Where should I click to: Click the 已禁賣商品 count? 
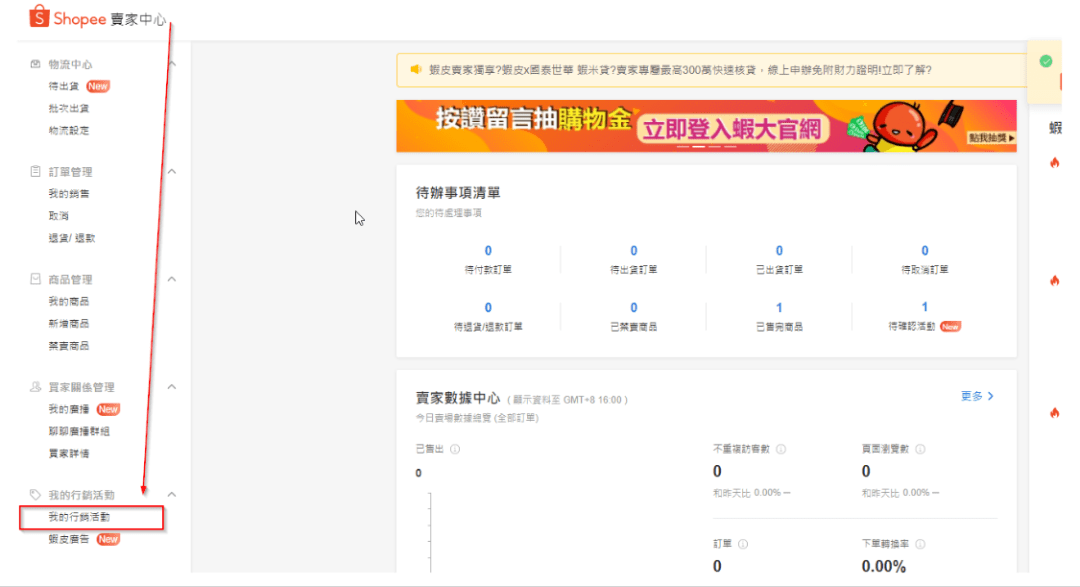pyautogui.click(x=634, y=308)
